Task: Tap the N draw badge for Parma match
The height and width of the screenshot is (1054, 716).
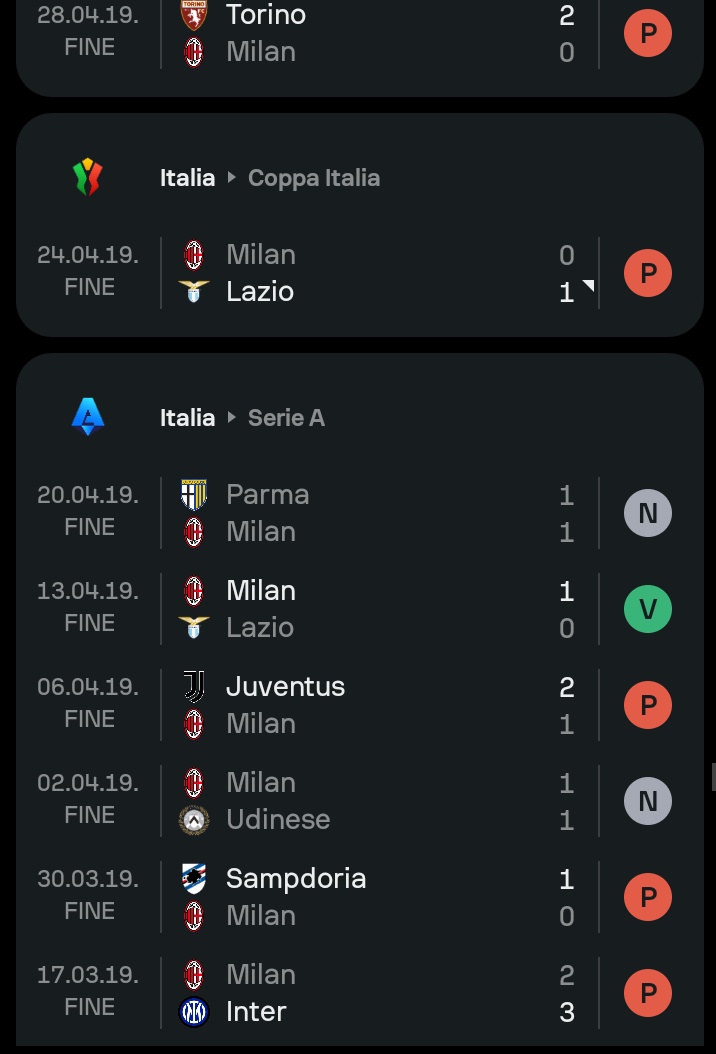Action: click(x=647, y=513)
